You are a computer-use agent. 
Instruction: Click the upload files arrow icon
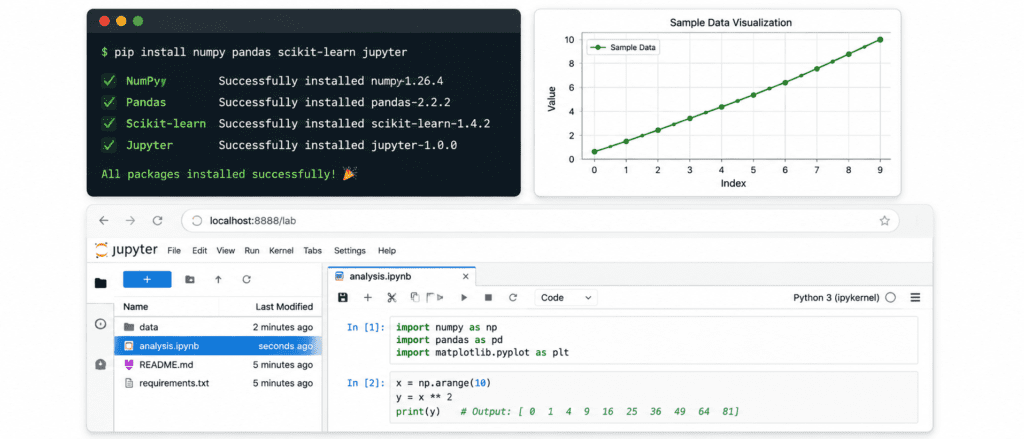[x=218, y=280]
